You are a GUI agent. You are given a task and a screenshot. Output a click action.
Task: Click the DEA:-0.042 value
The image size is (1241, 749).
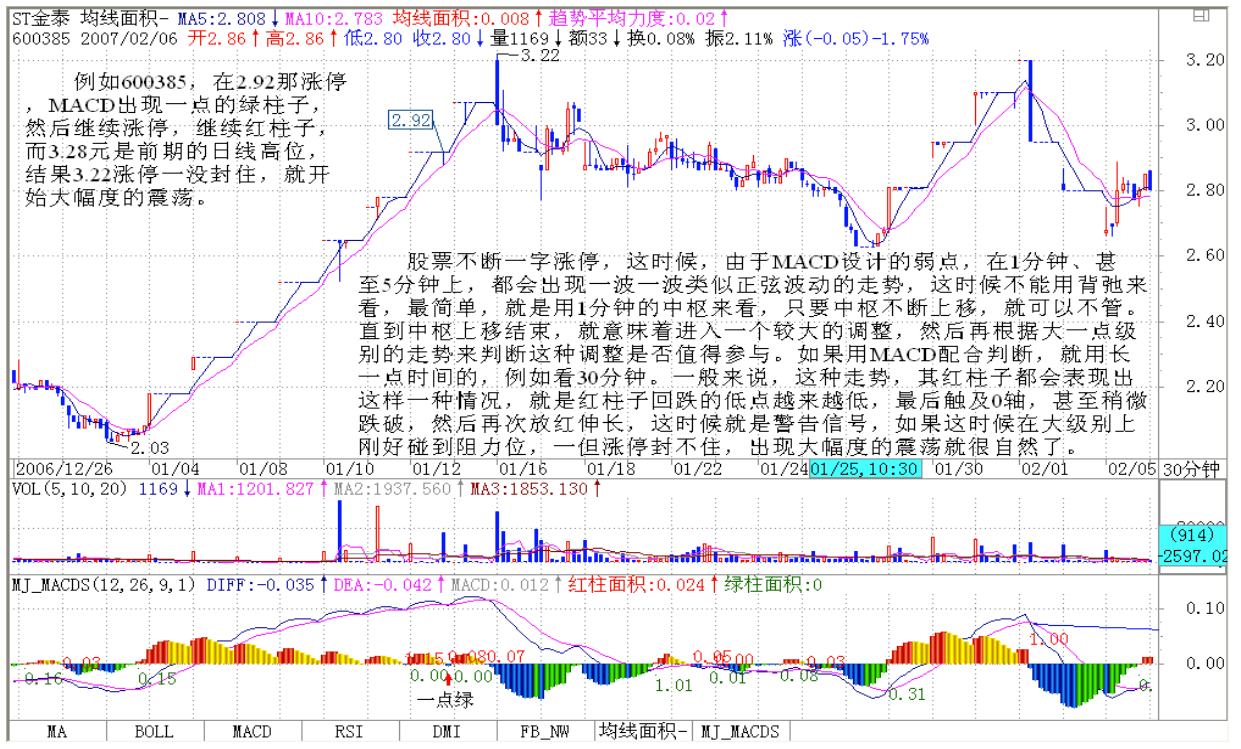pyautogui.click(x=383, y=585)
